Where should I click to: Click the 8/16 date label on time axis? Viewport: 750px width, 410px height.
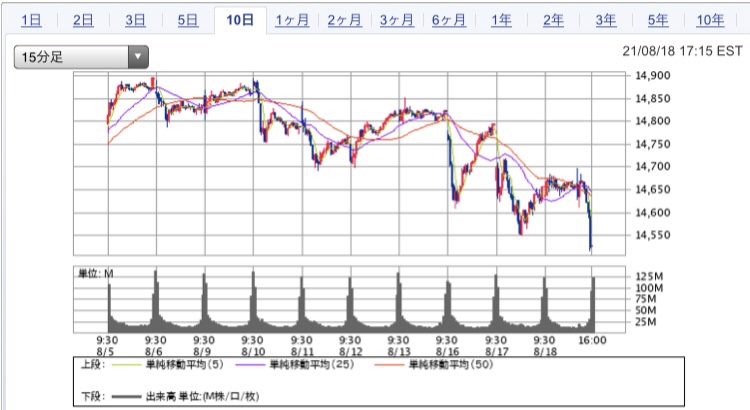pos(447,352)
